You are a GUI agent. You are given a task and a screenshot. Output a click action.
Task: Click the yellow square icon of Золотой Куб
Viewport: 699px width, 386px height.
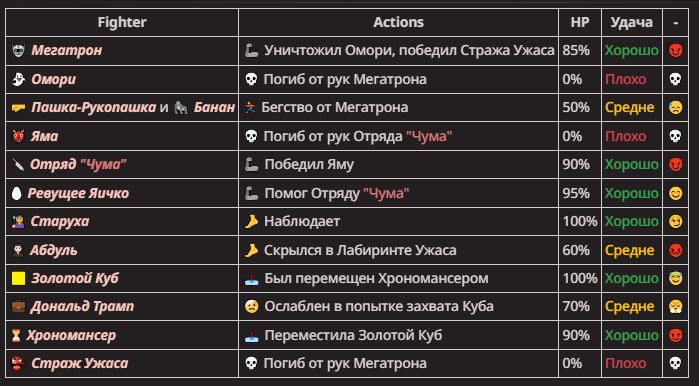[18, 278]
